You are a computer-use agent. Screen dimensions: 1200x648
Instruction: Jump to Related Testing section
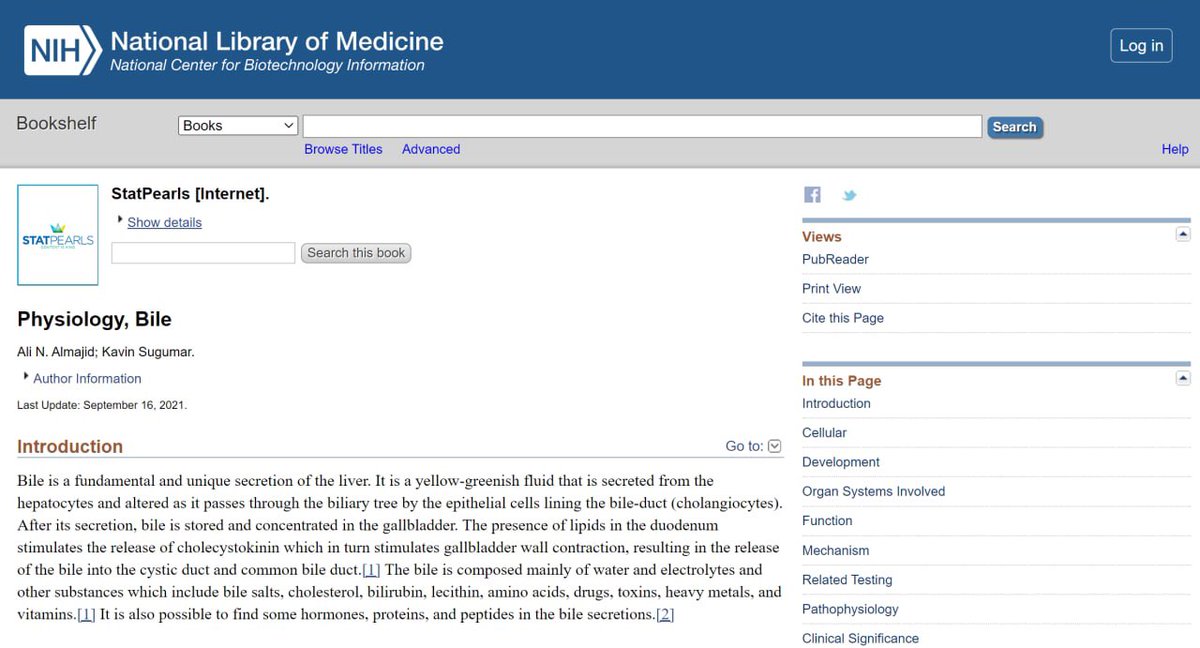[x=847, y=579]
